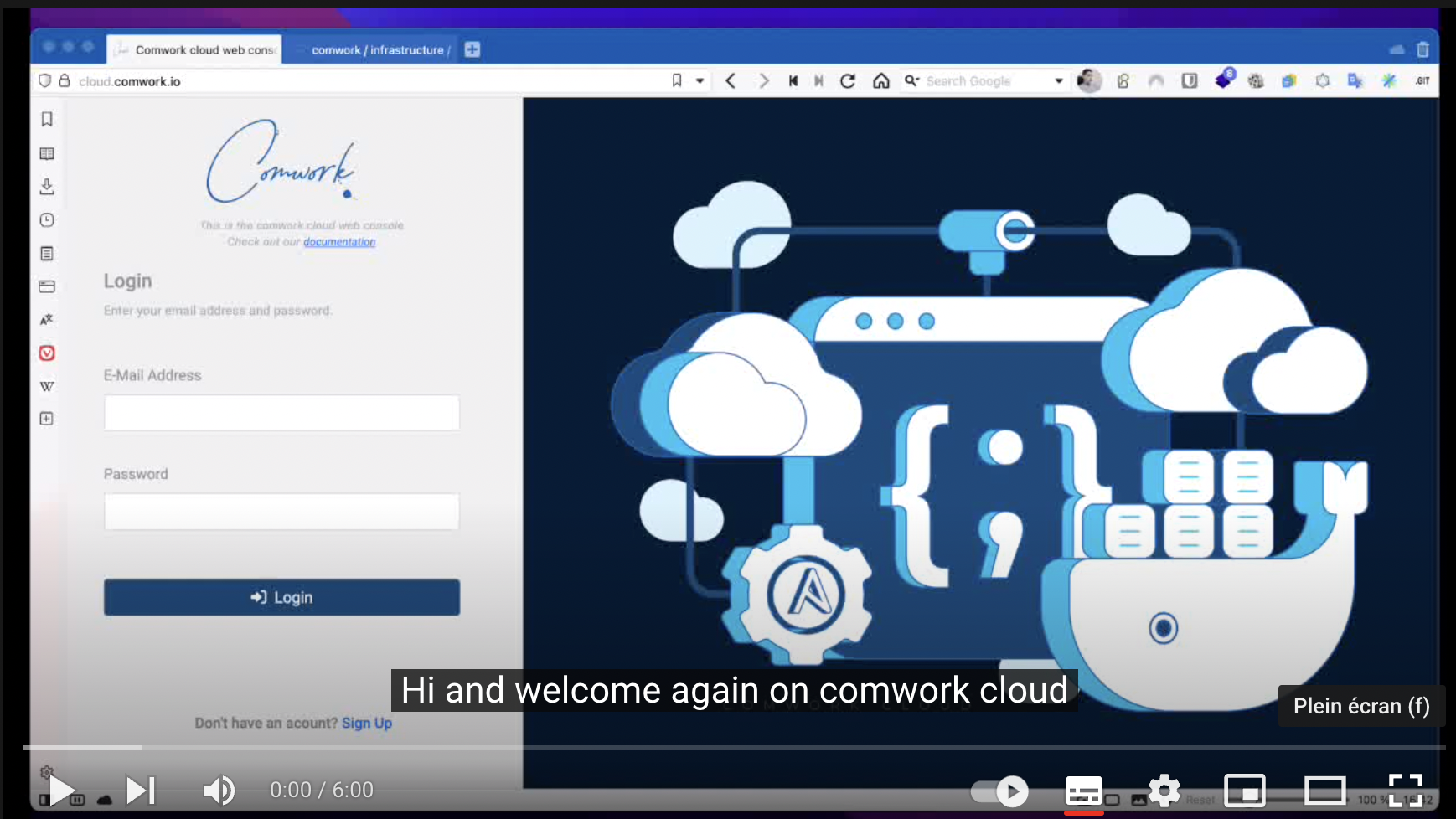
Task: Click the Password input field
Action: click(281, 512)
